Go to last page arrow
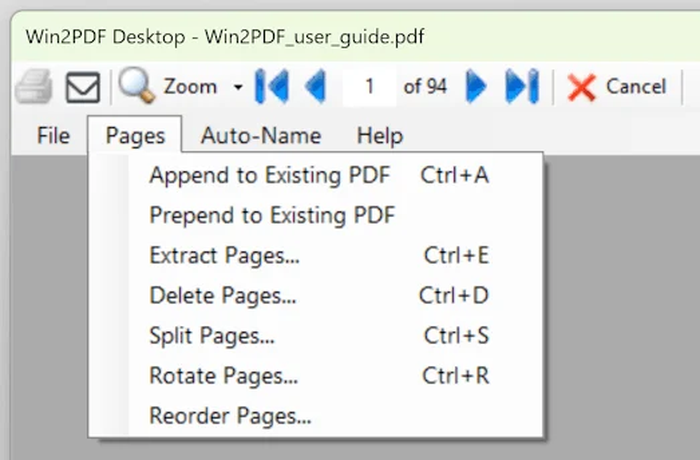The width and height of the screenshot is (700, 460). [x=522, y=86]
